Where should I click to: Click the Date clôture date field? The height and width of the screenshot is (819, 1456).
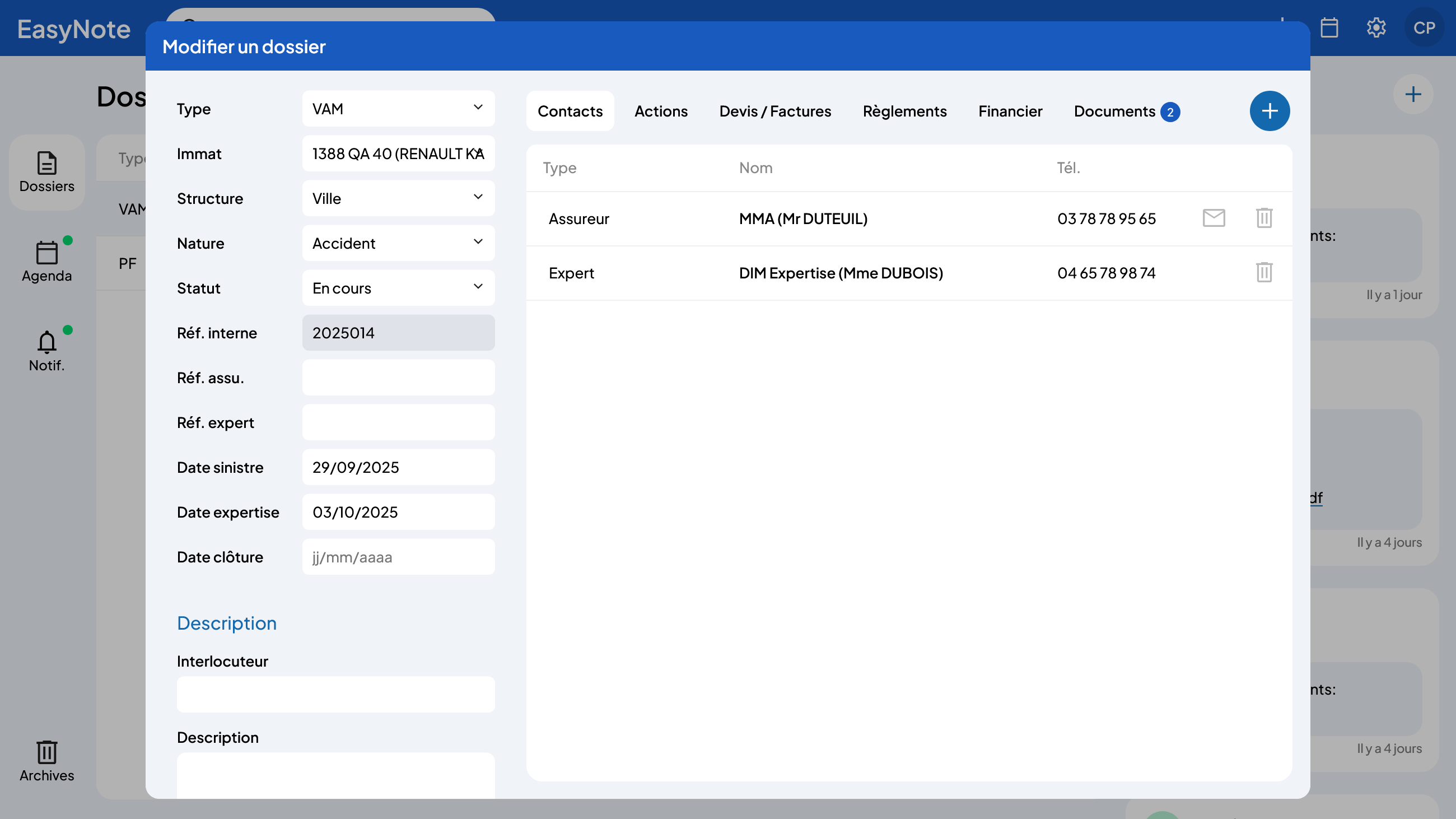point(398,557)
